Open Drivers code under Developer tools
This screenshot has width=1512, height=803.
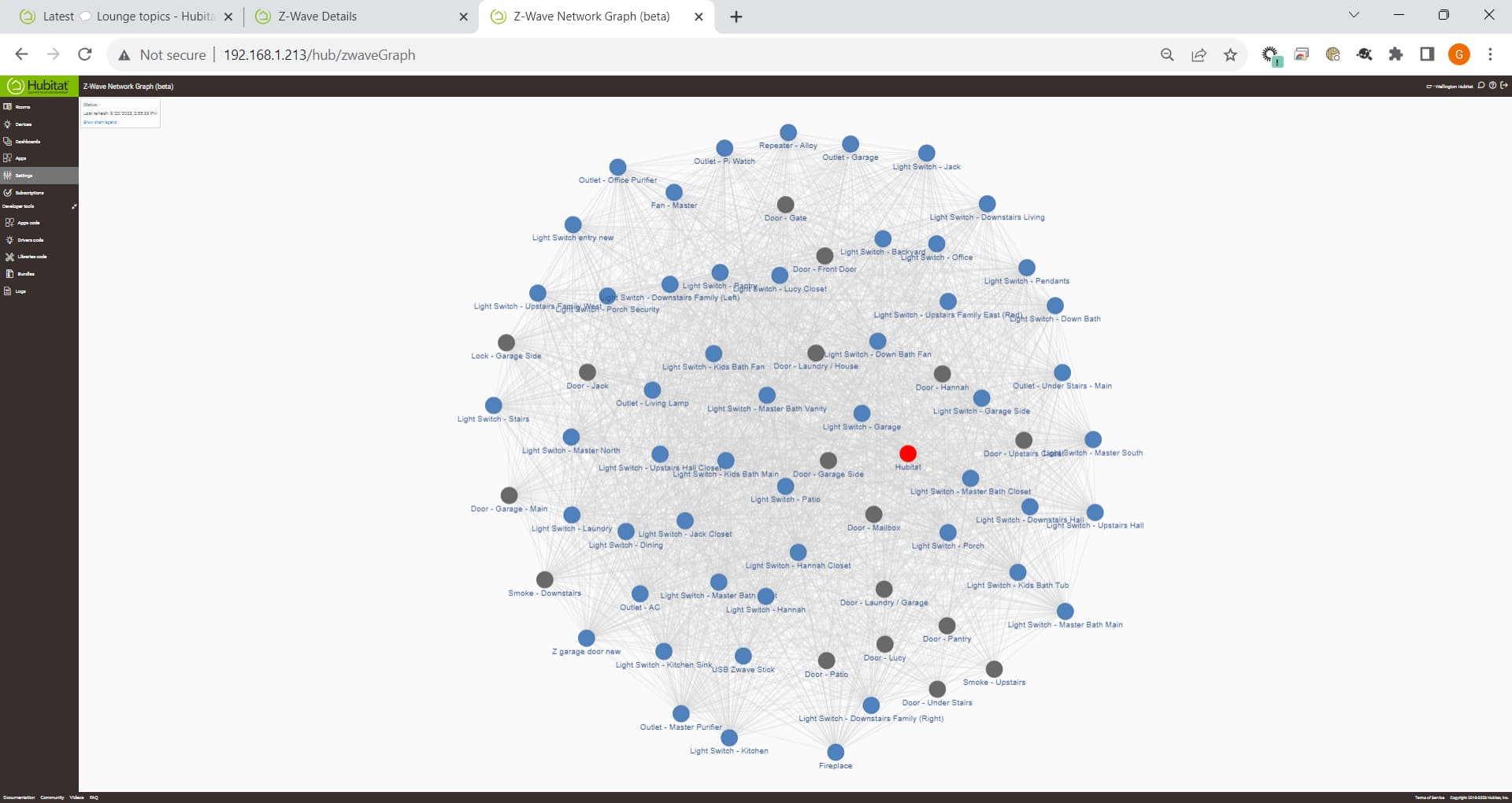point(39,240)
